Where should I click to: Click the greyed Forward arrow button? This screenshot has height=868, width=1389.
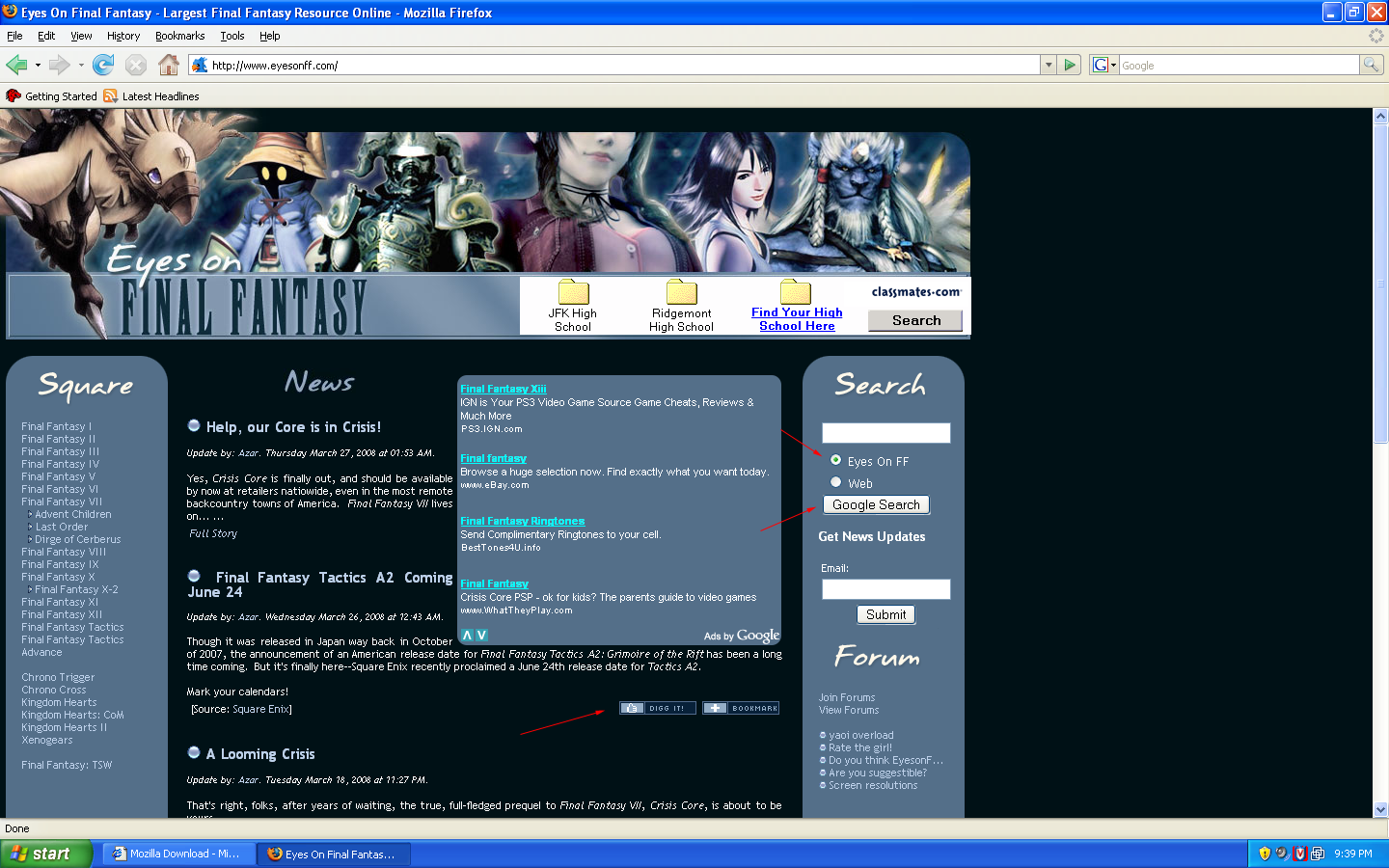coord(60,65)
